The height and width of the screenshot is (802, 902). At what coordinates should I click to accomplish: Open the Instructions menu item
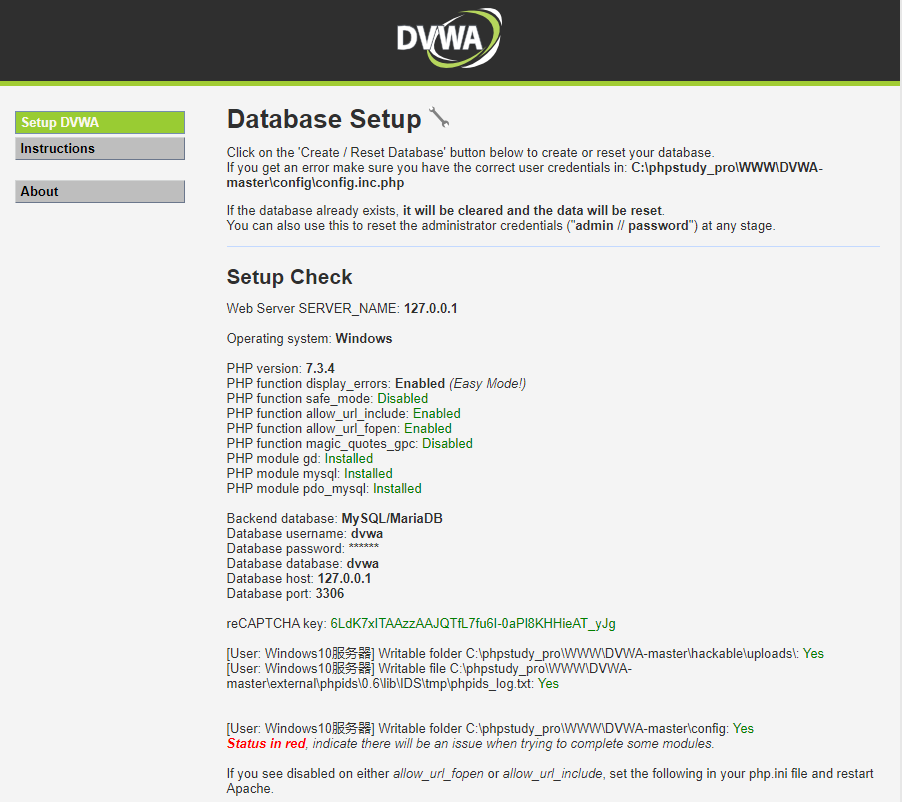[x=100, y=149]
